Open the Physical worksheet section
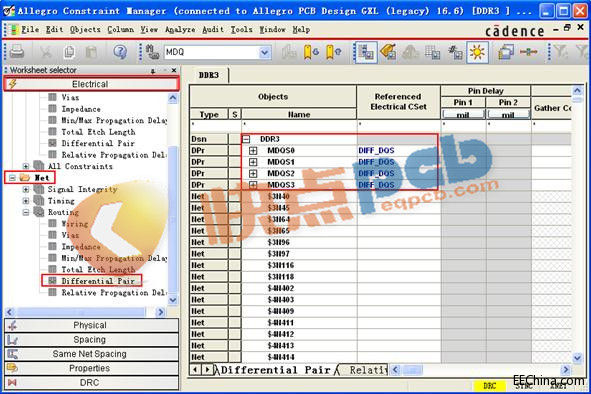591x394 pixels. 91,325
